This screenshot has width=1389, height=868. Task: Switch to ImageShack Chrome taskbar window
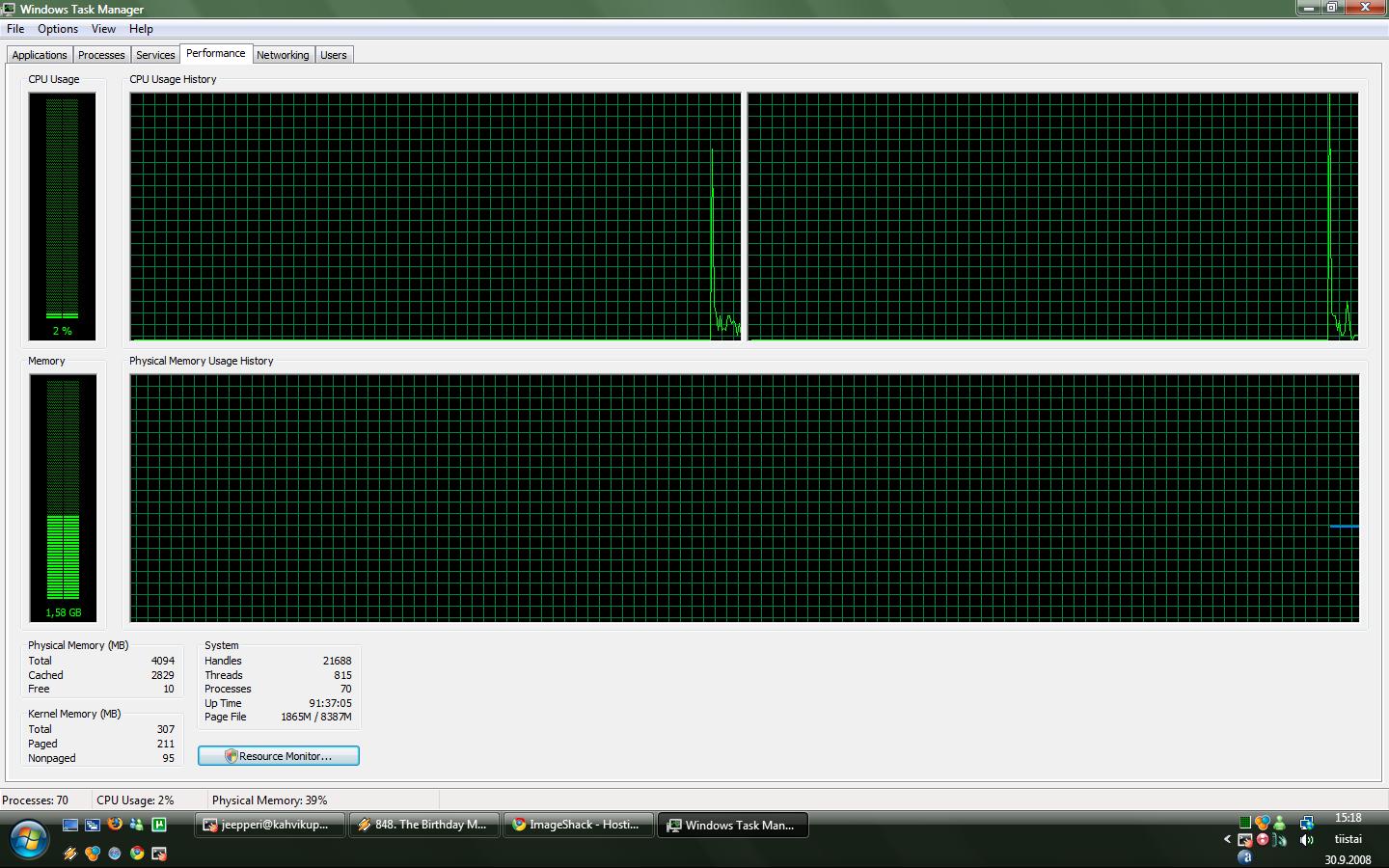tap(578, 825)
